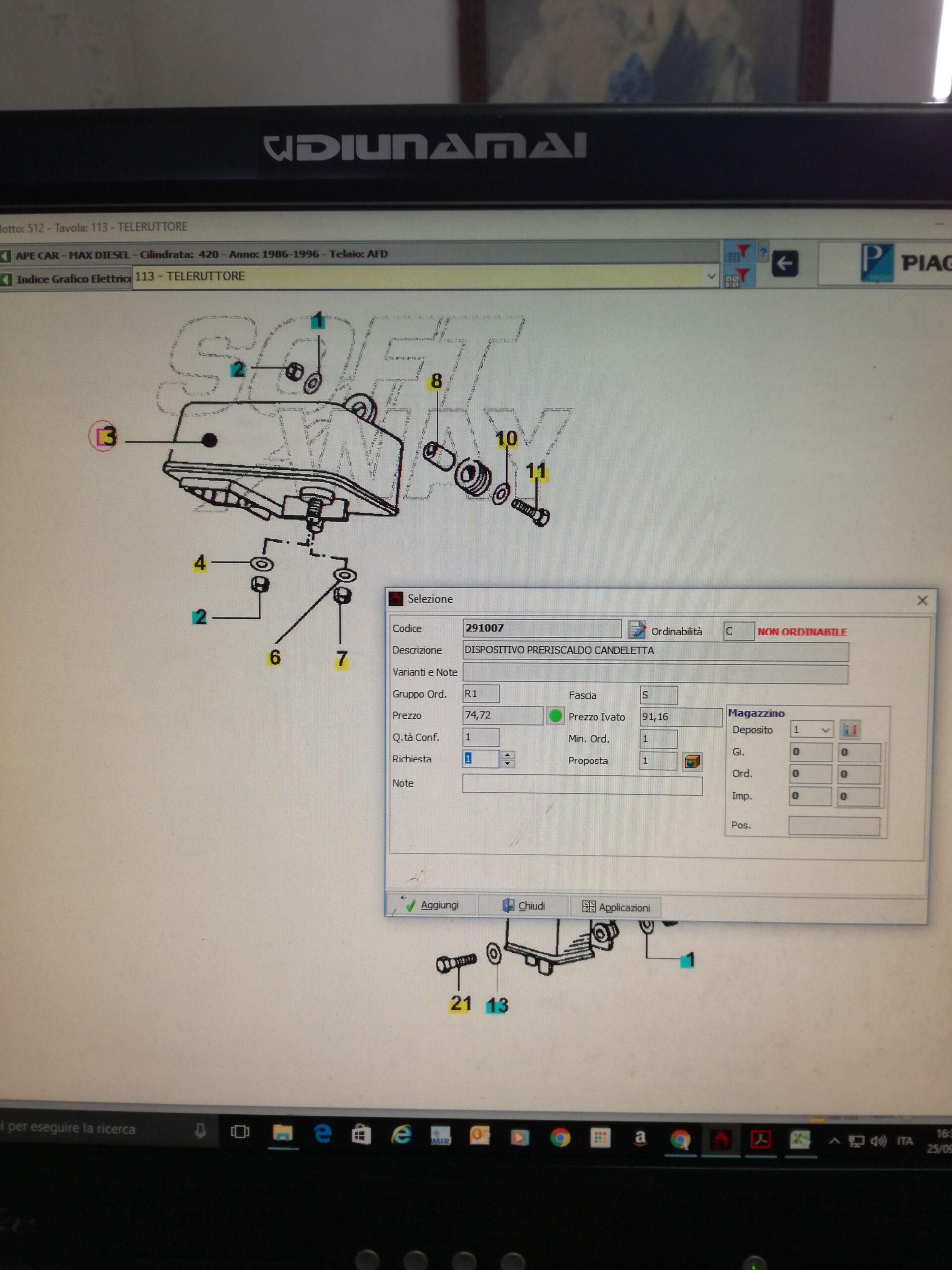Expand the Deposito dropdown
This screenshot has width=952, height=1270.
[x=825, y=730]
